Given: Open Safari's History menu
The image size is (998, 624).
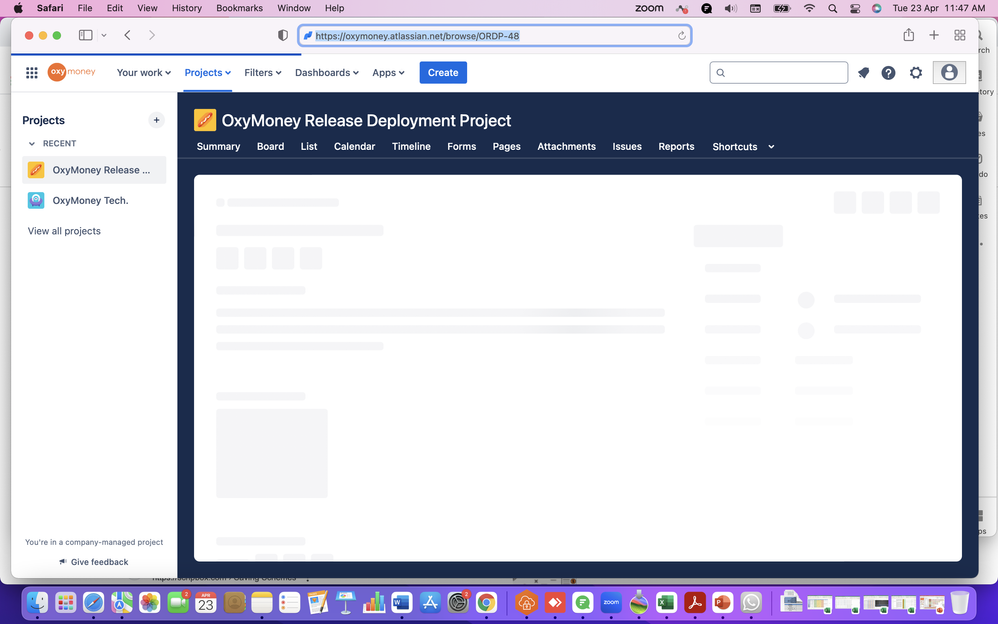Looking at the screenshot, I should pyautogui.click(x=186, y=8).
